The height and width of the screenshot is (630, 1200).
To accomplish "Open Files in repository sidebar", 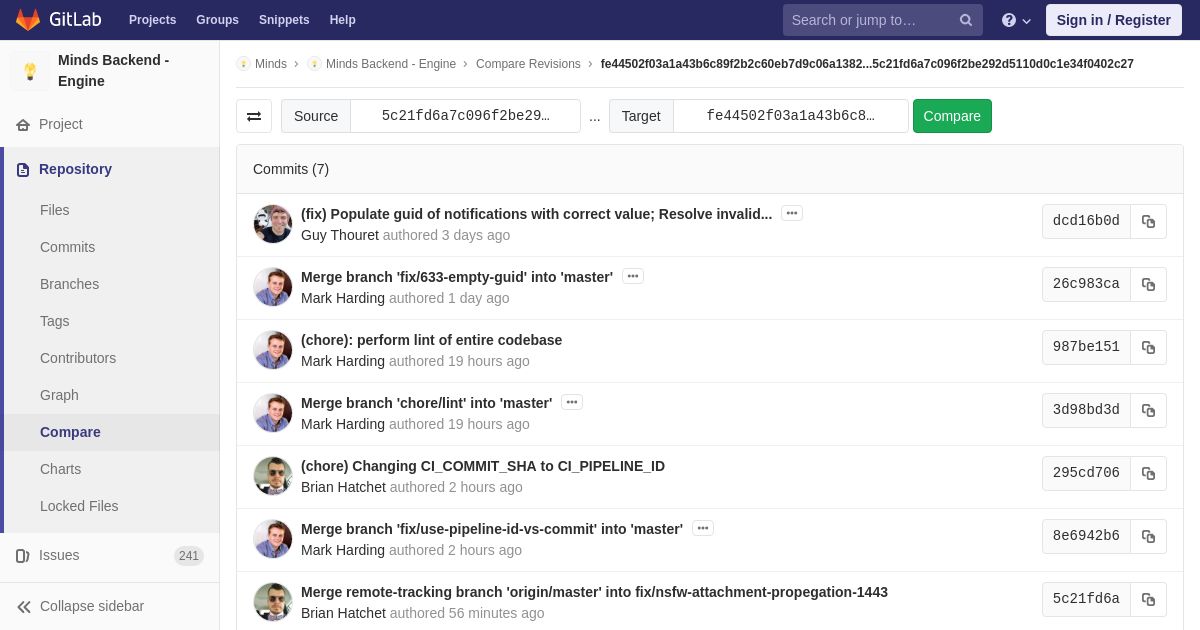I will [55, 210].
